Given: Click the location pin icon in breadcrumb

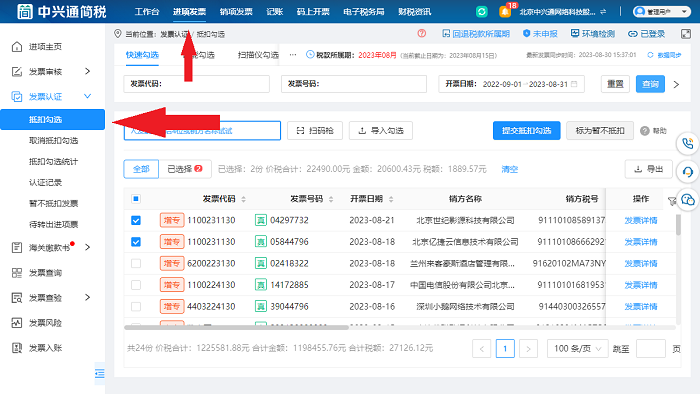Looking at the screenshot, I should [x=118, y=33].
